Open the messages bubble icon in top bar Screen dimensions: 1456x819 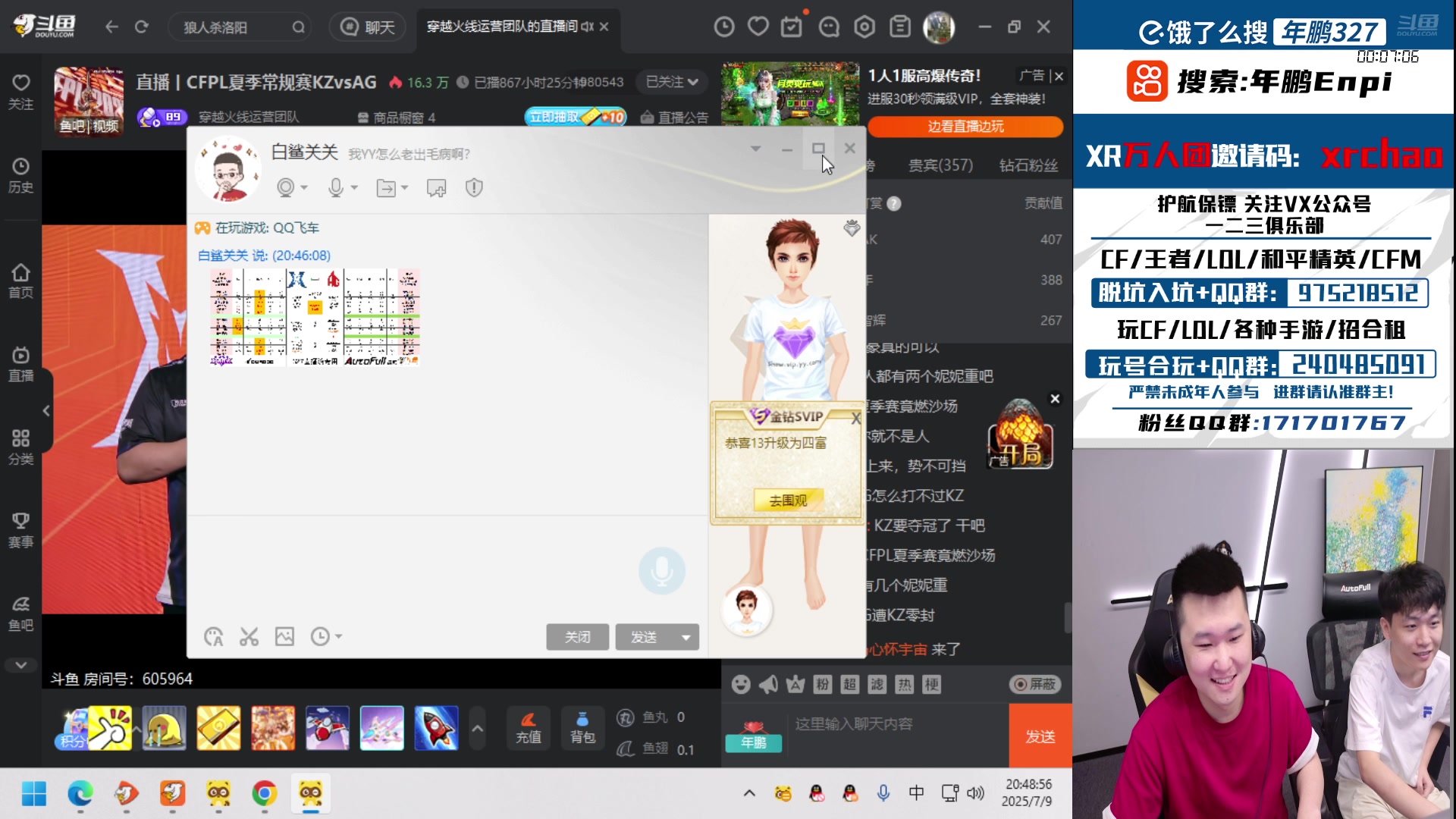pos(829,27)
